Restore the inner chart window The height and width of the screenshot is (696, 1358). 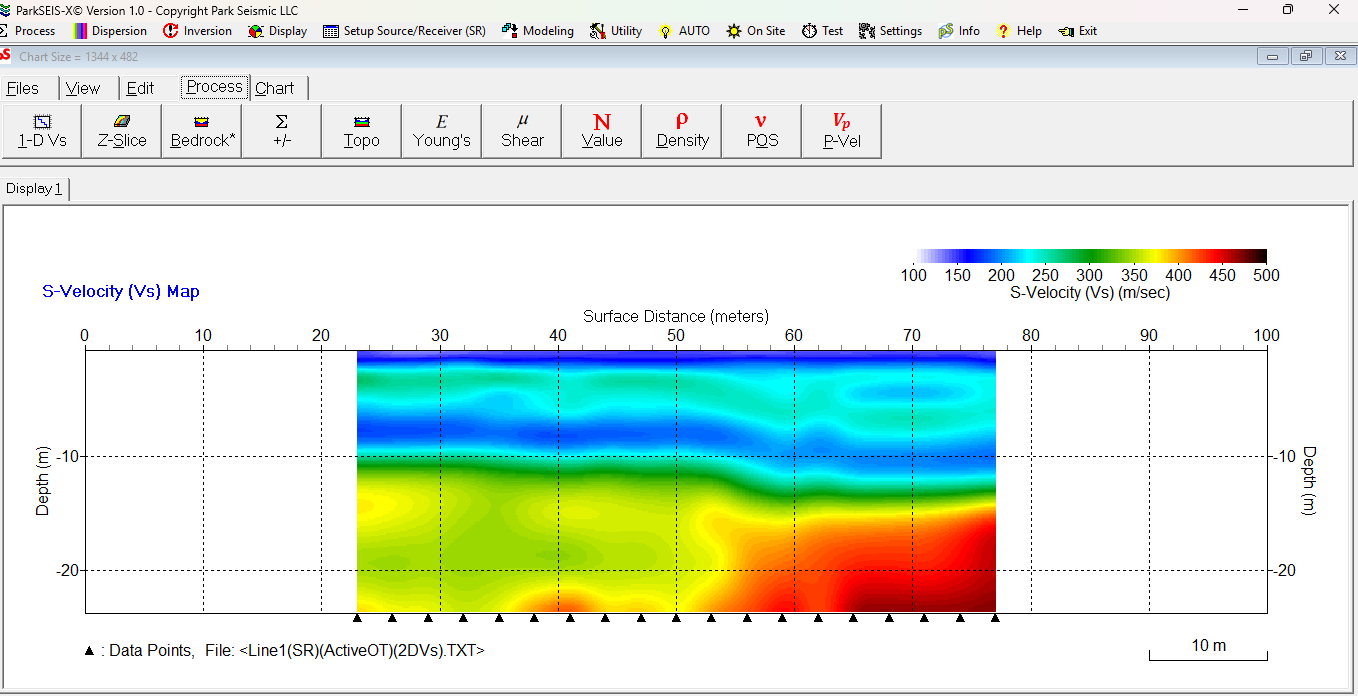[x=1306, y=57]
